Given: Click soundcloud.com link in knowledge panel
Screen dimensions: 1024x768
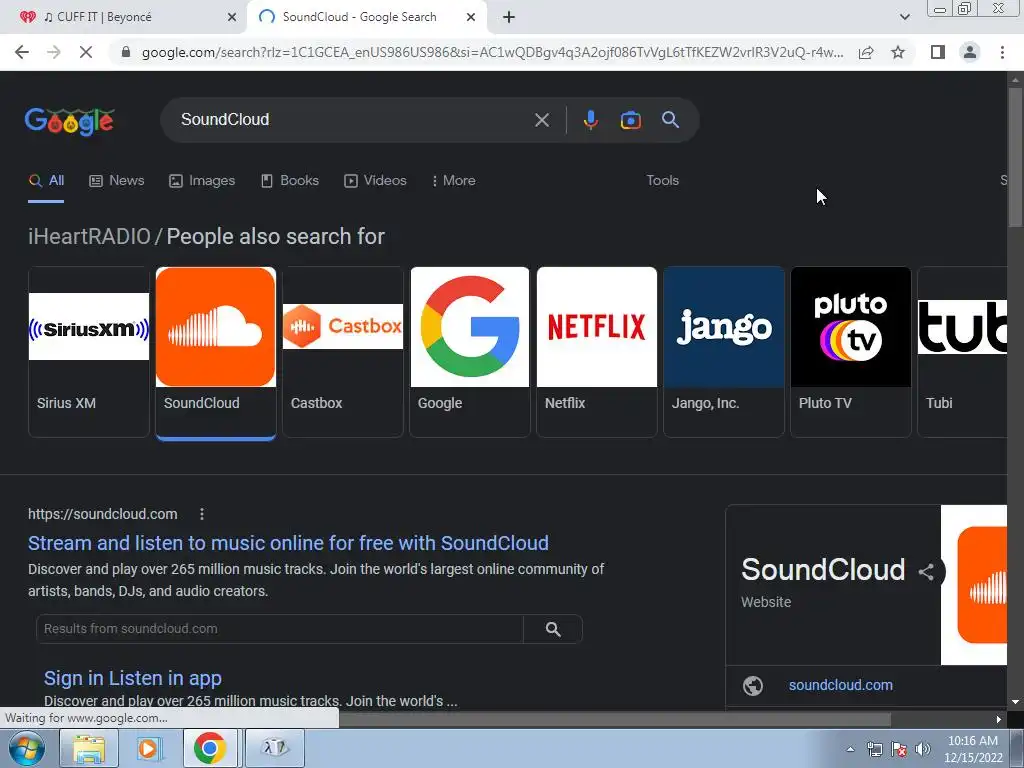Looking at the screenshot, I should [x=840, y=685].
